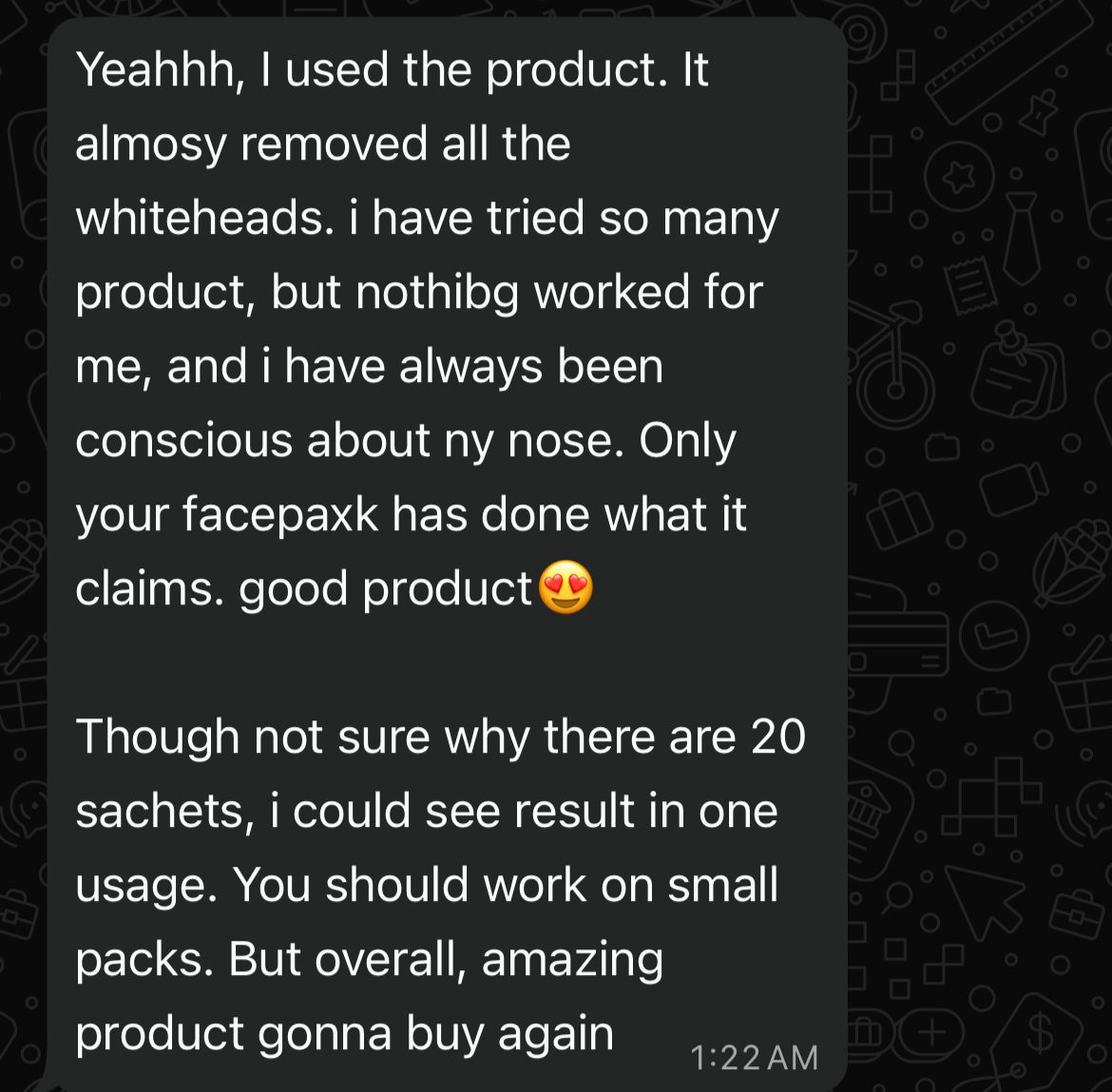This screenshot has width=1112, height=1092.
Task: Tap the heart-eyes emoji in the message
Action: (x=566, y=589)
